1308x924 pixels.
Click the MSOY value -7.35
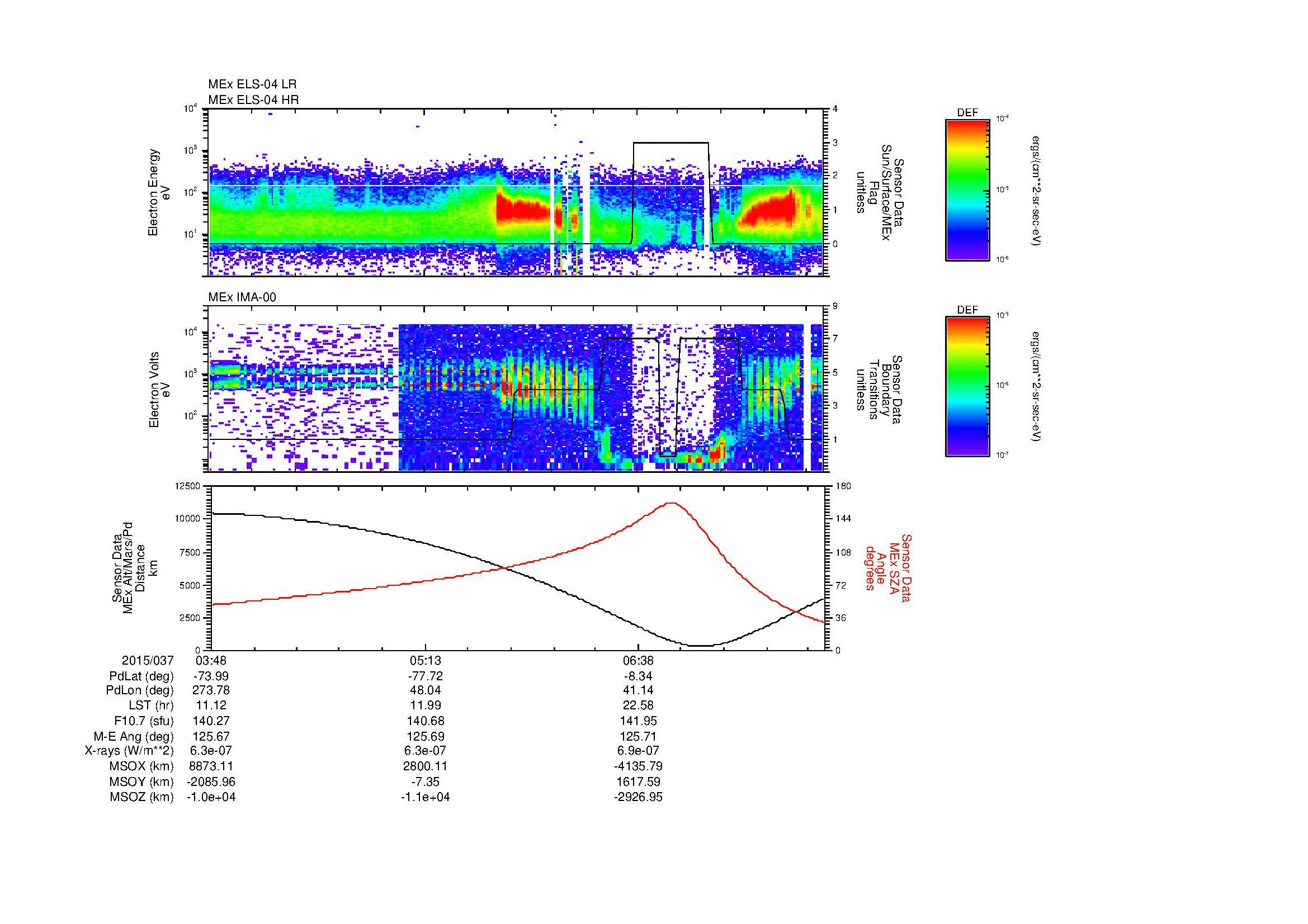click(425, 781)
